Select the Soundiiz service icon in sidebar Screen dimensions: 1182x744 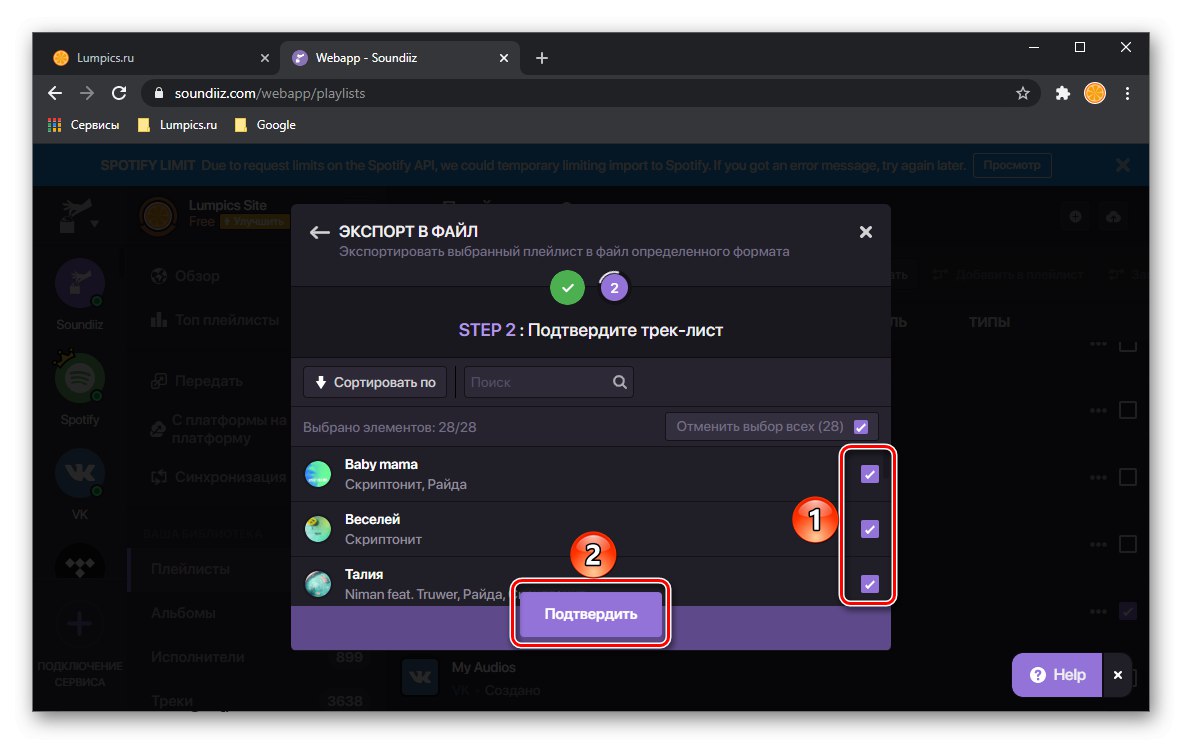point(79,283)
